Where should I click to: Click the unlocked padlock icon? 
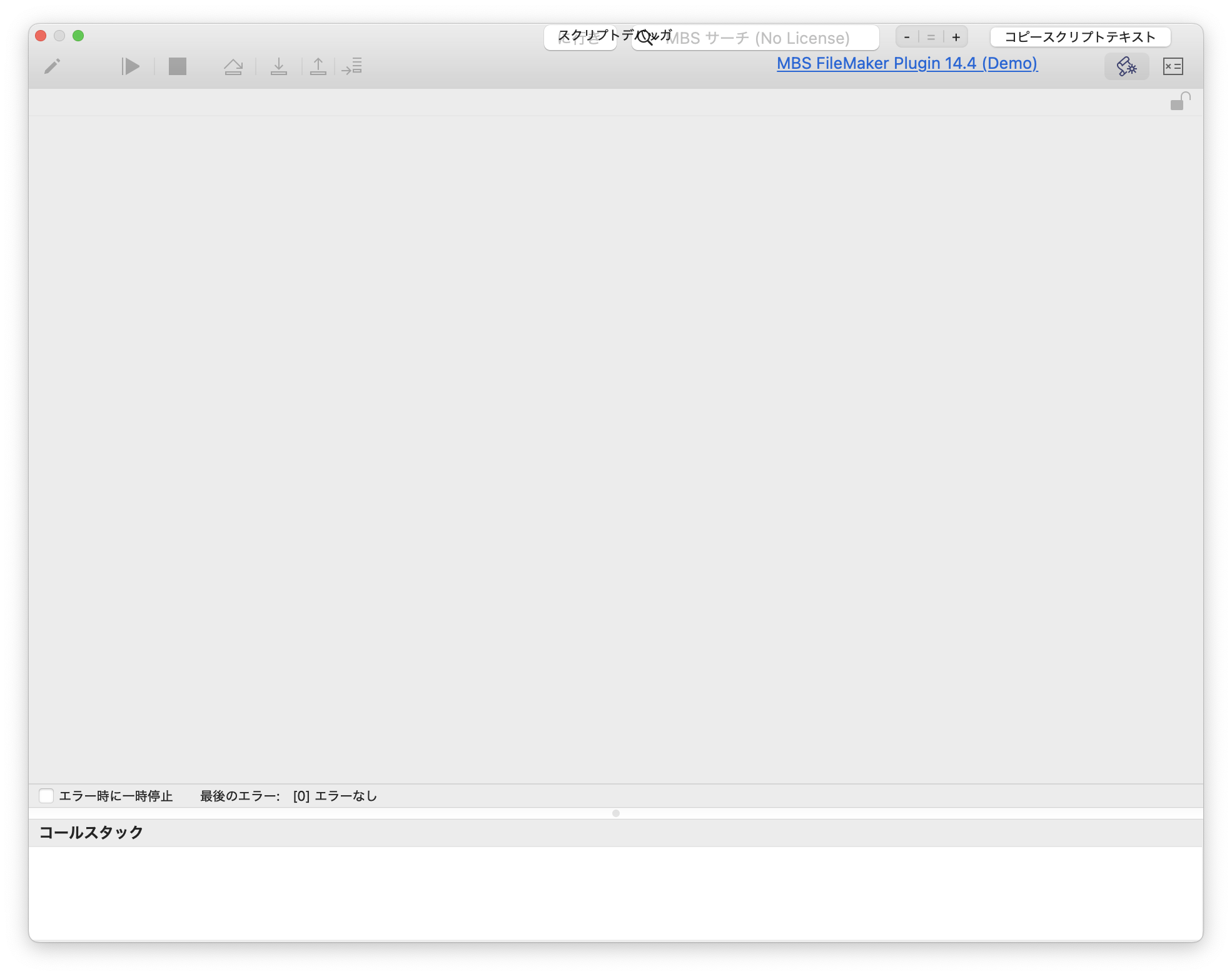click(1179, 101)
